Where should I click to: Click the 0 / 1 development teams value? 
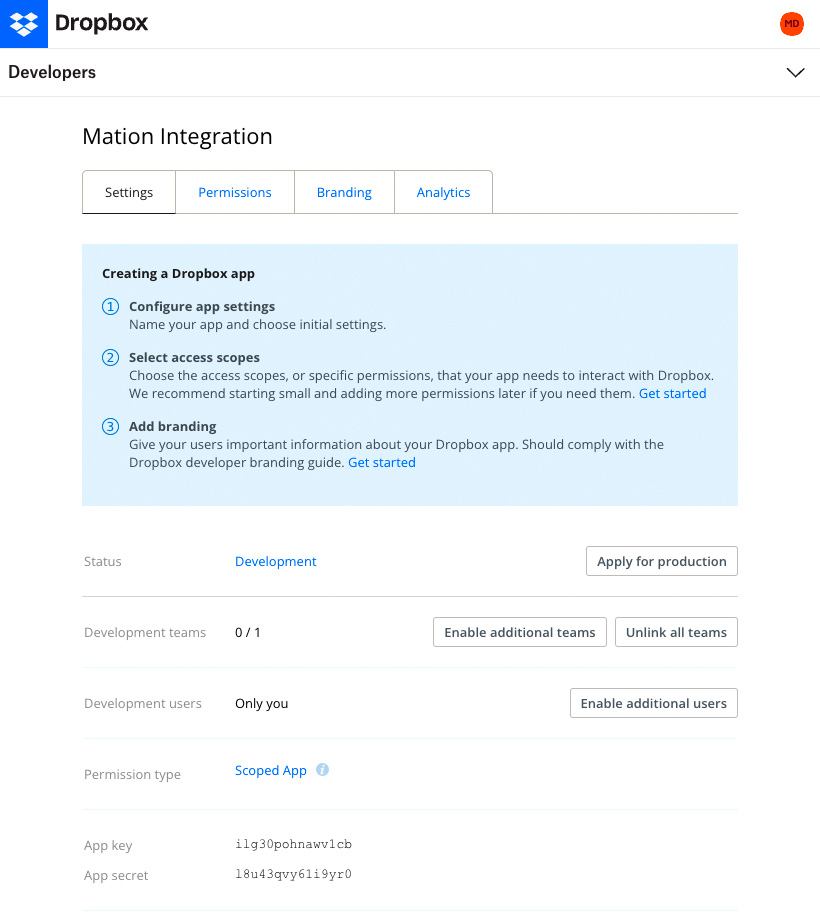[x=248, y=632]
